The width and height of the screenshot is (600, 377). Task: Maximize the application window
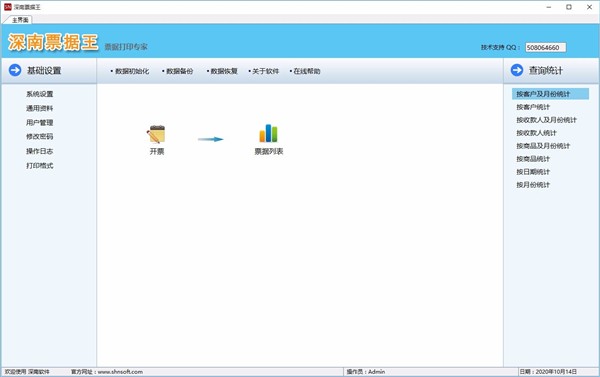569,7
